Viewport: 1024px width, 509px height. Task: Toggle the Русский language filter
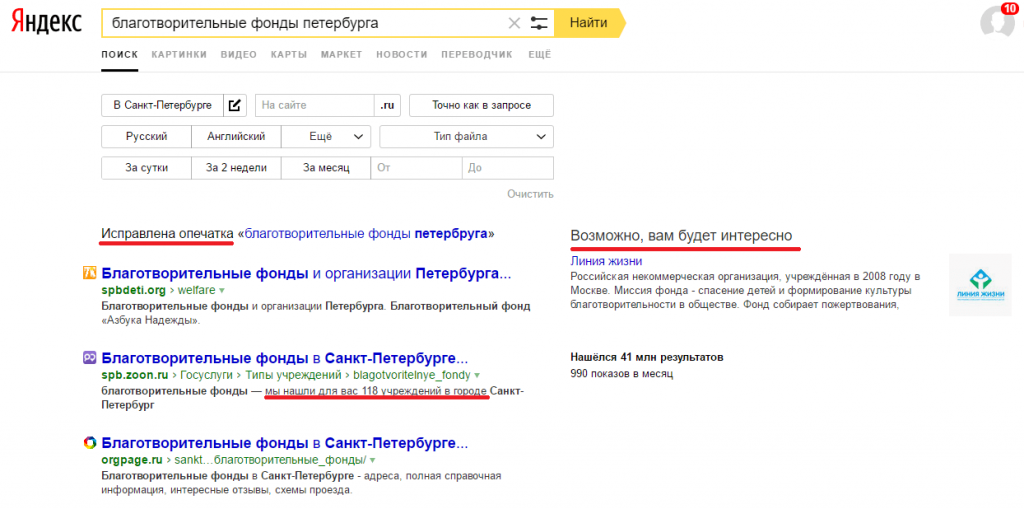(x=146, y=137)
